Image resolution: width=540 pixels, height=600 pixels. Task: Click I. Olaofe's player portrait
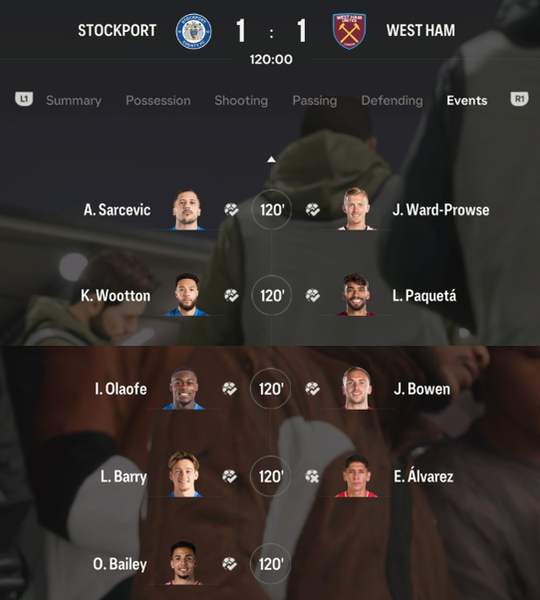pos(184,388)
